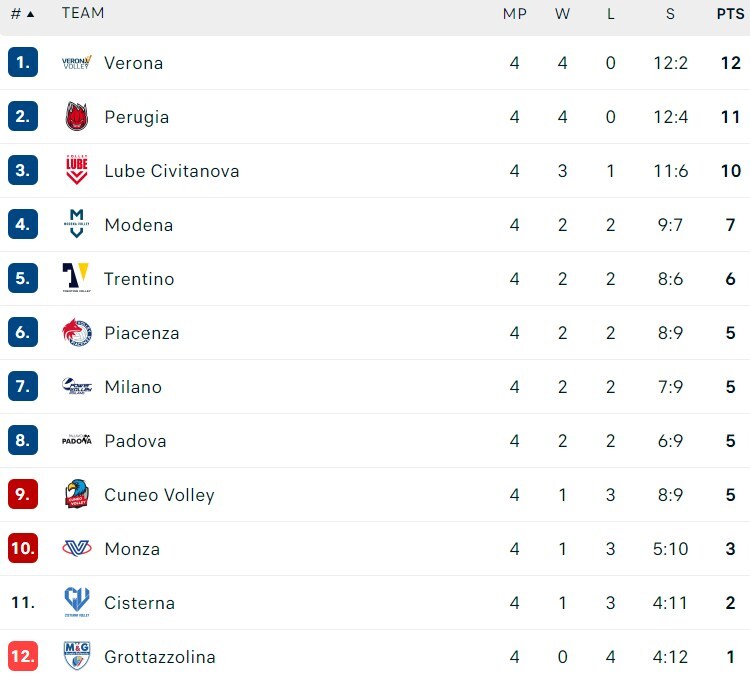
Task: Click the red rank 12 badge
Action: pyautogui.click(x=23, y=657)
